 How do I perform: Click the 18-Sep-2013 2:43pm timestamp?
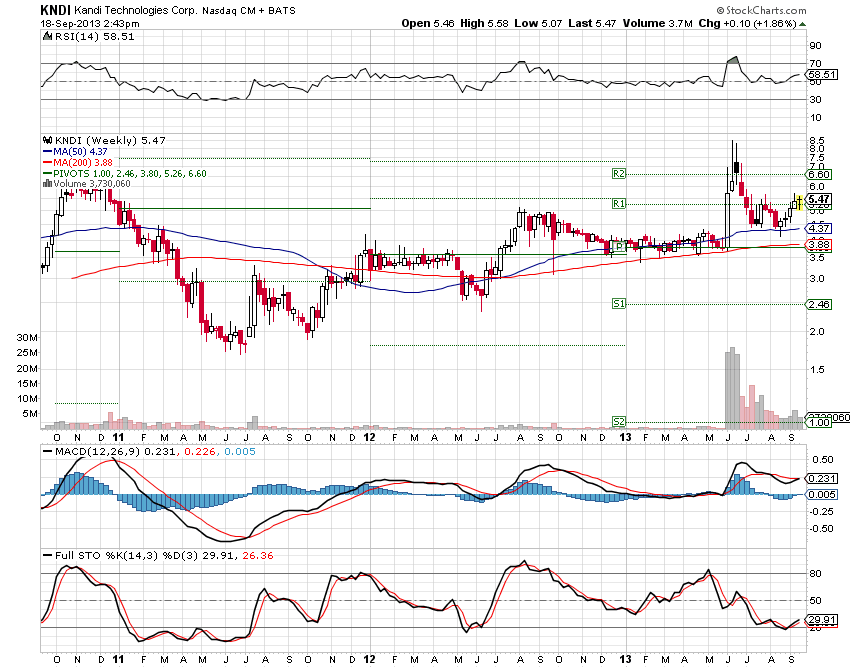pyautogui.click(x=90, y=24)
